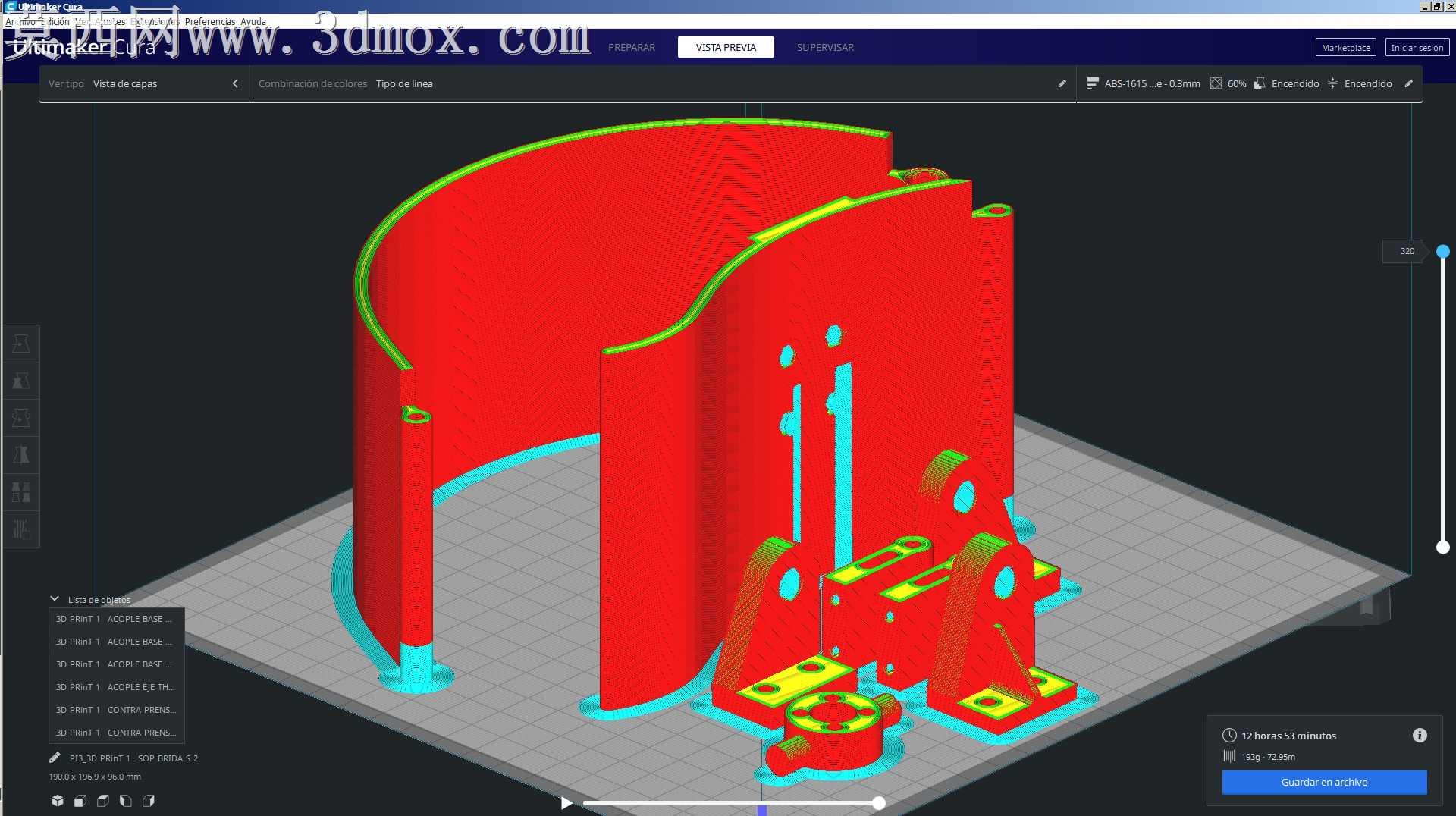Select the Mirror tool in left toolbar
1456x816 pixels.
pos(21,455)
